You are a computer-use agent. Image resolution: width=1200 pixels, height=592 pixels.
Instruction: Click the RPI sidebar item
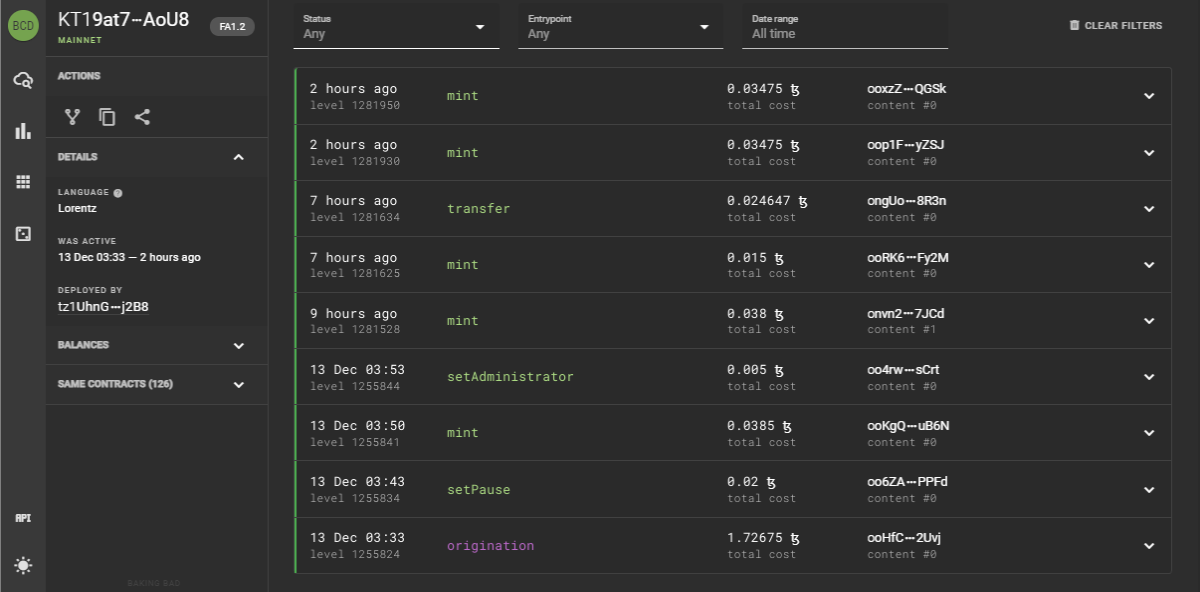[23, 518]
